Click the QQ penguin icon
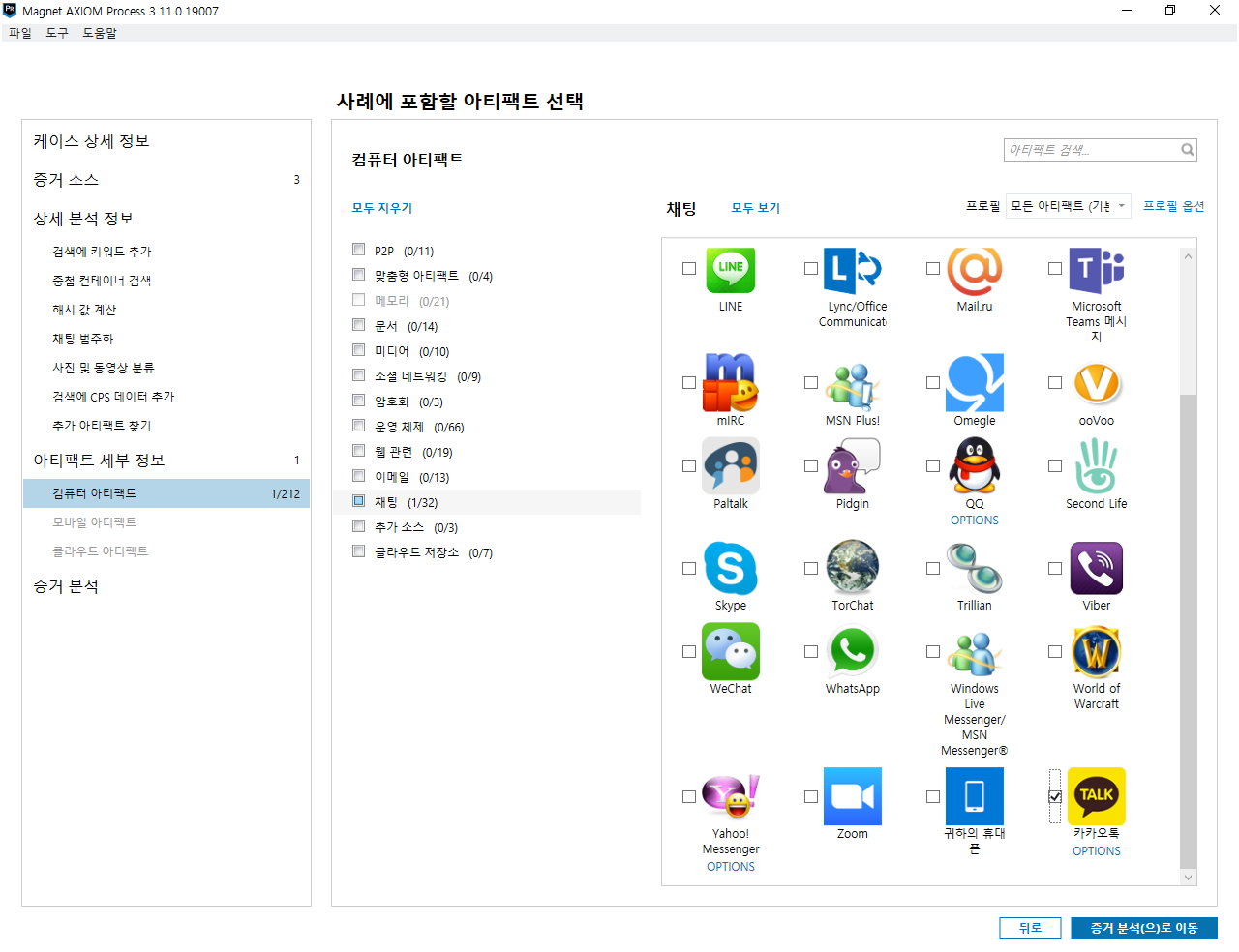This screenshot has width=1239, height=952. click(x=975, y=465)
